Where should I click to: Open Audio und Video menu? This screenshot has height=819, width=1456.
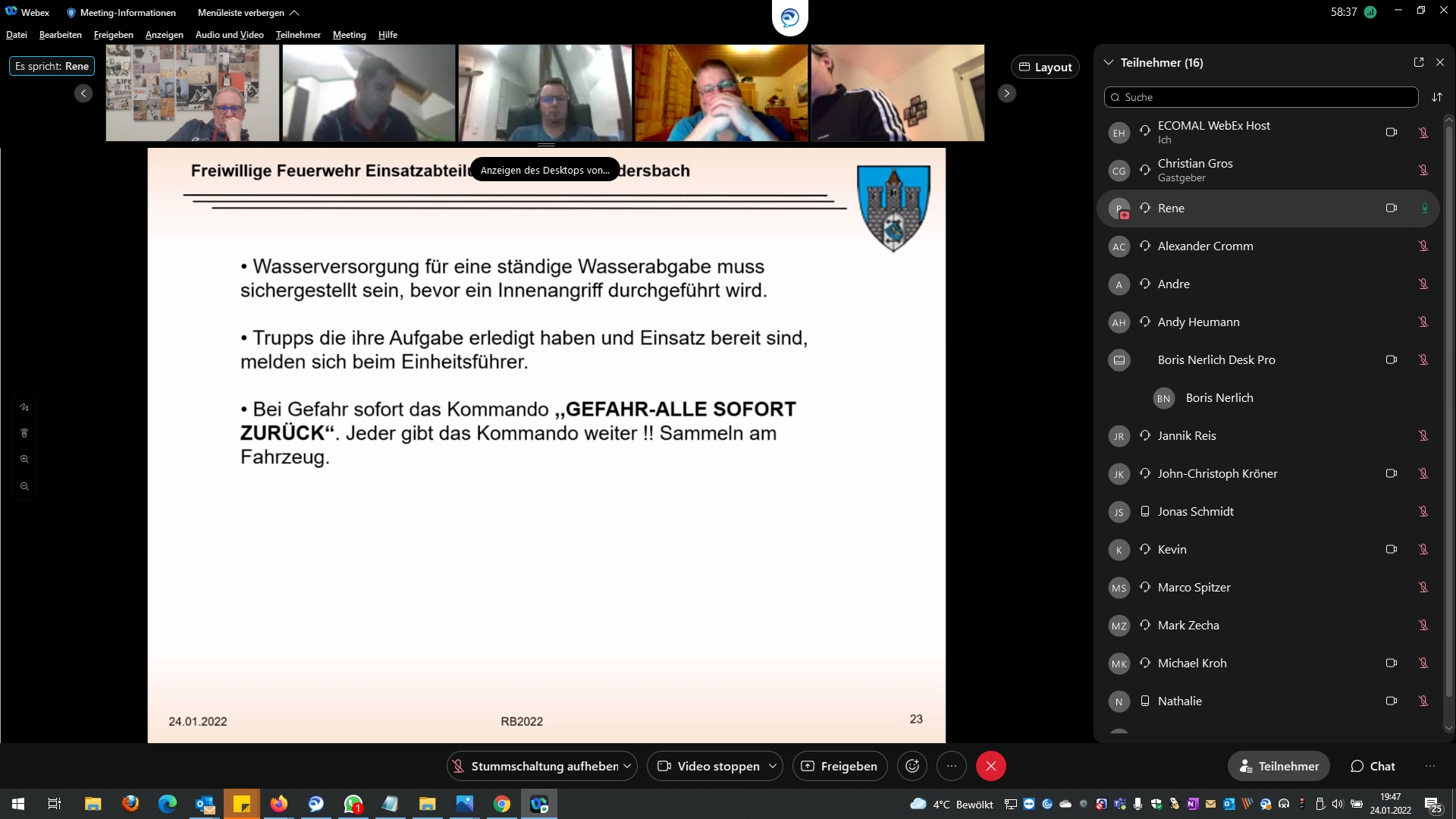(x=230, y=35)
